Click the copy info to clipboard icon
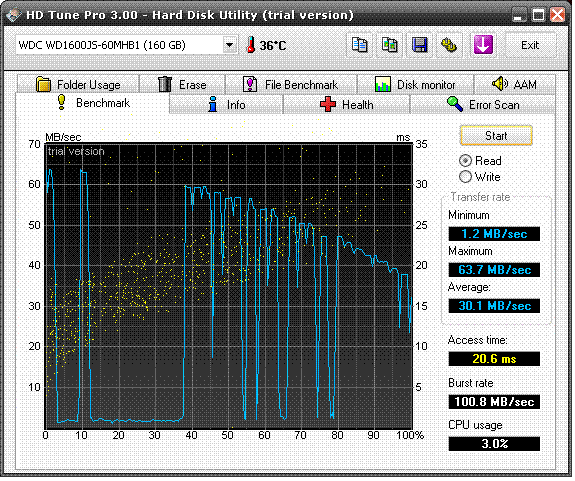 pos(360,45)
